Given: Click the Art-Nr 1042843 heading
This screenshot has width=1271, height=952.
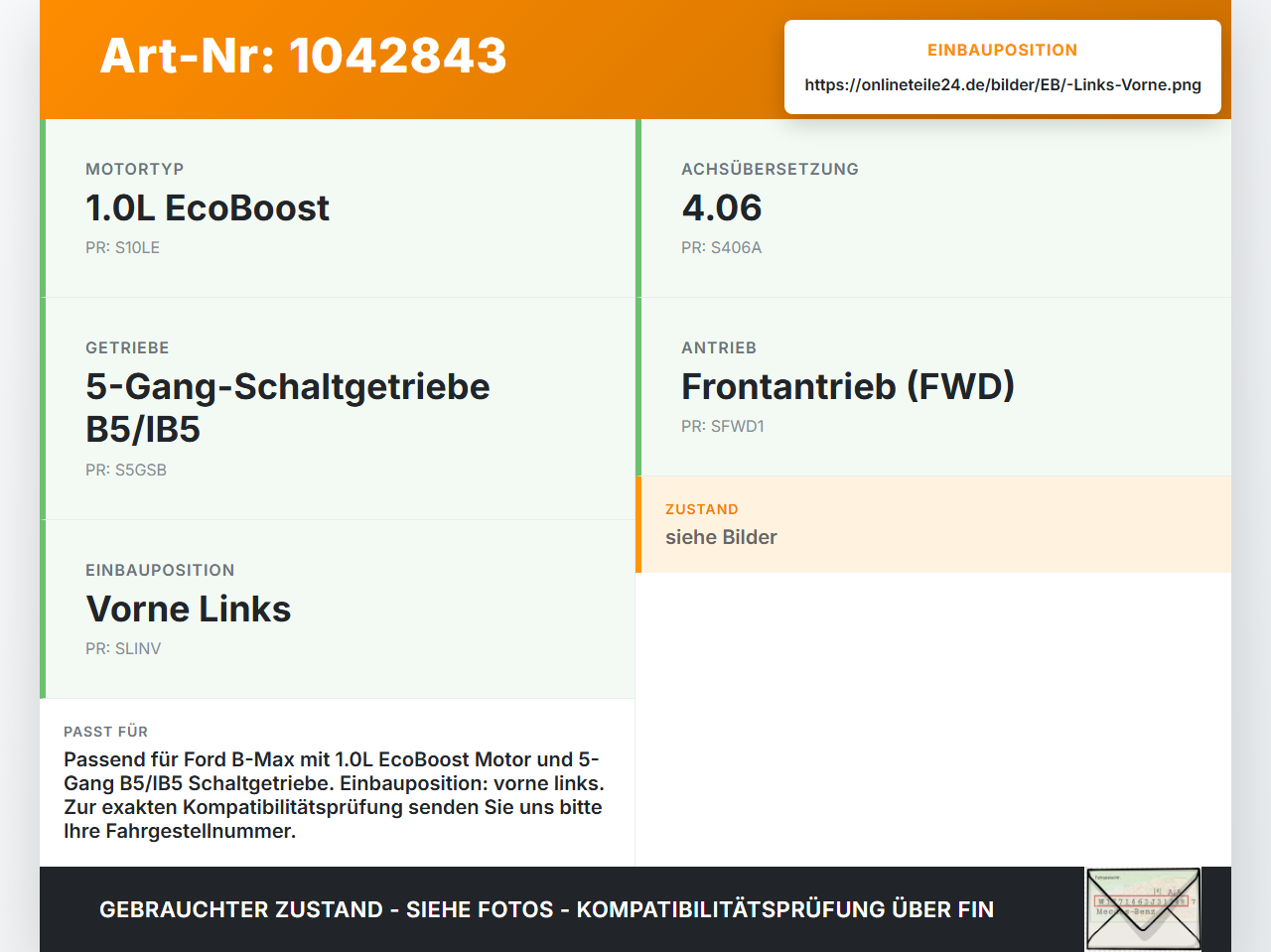Looking at the screenshot, I should [x=304, y=56].
